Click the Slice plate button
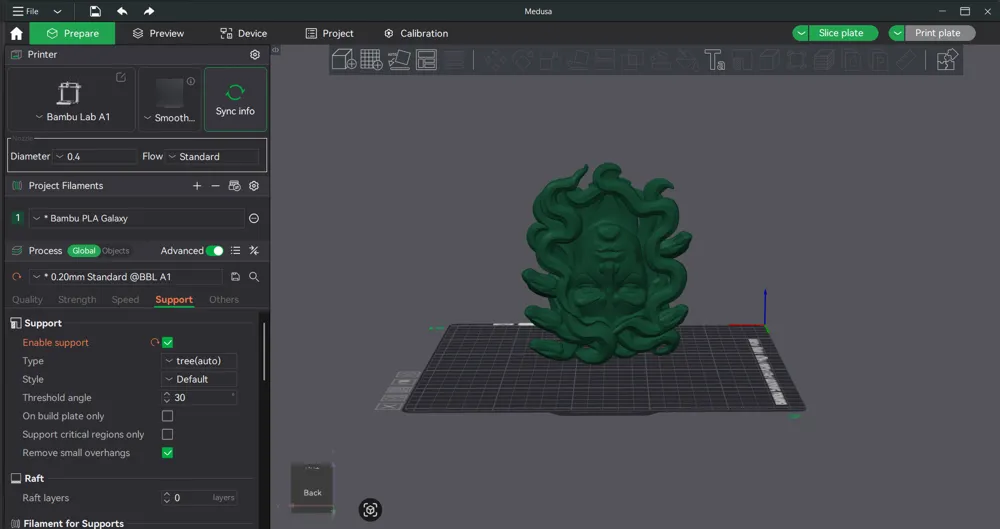 coord(843,33)
